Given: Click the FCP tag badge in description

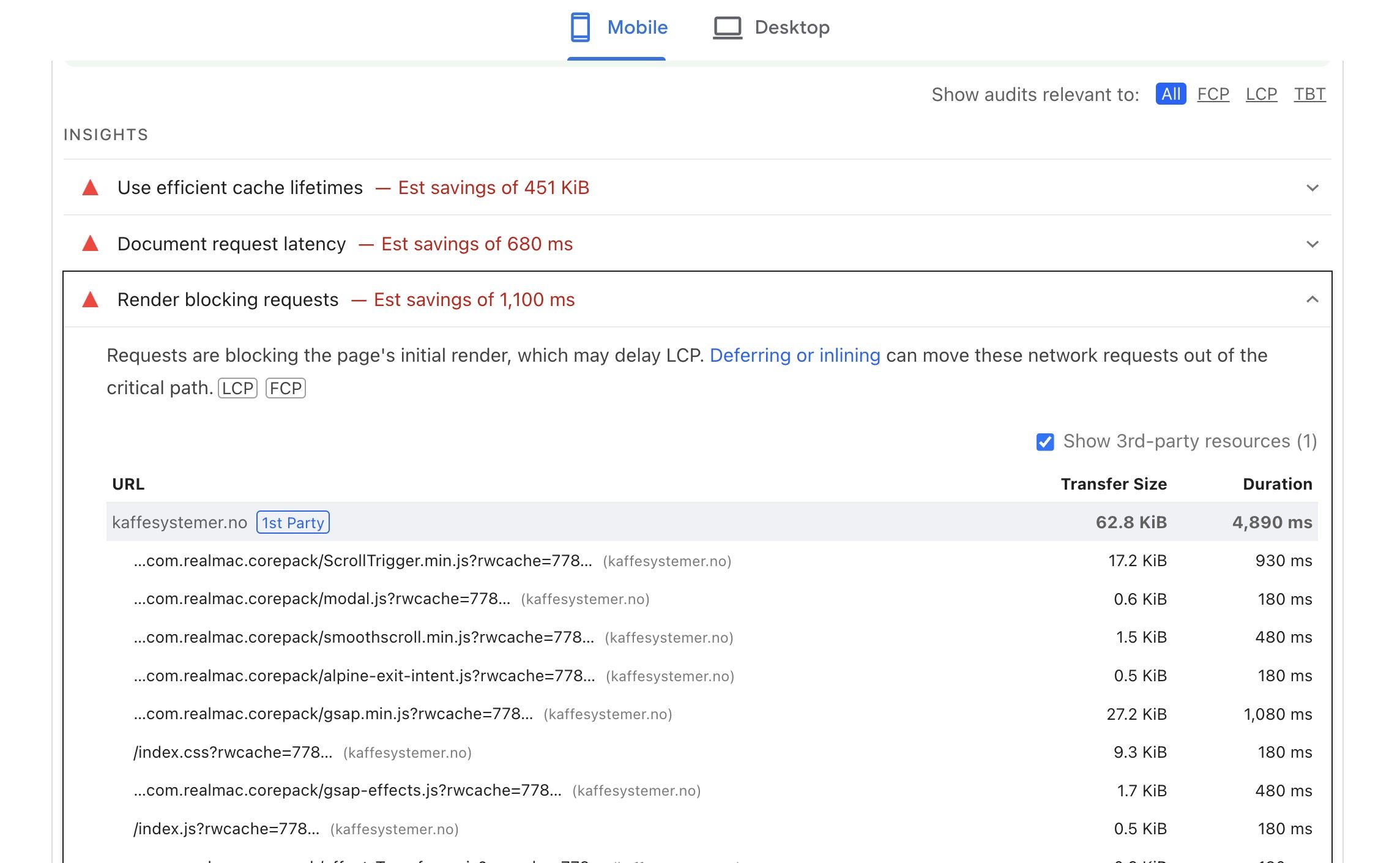Looking at the screenshot, I should [285, 388].
